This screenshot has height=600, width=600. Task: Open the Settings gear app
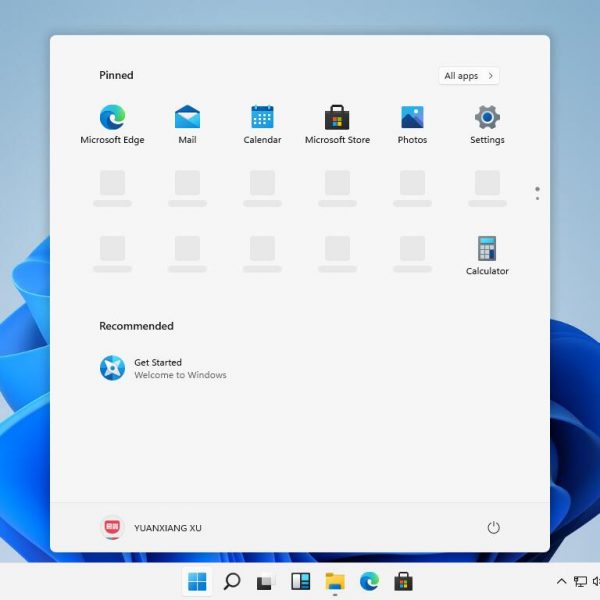tap(487, 125)
